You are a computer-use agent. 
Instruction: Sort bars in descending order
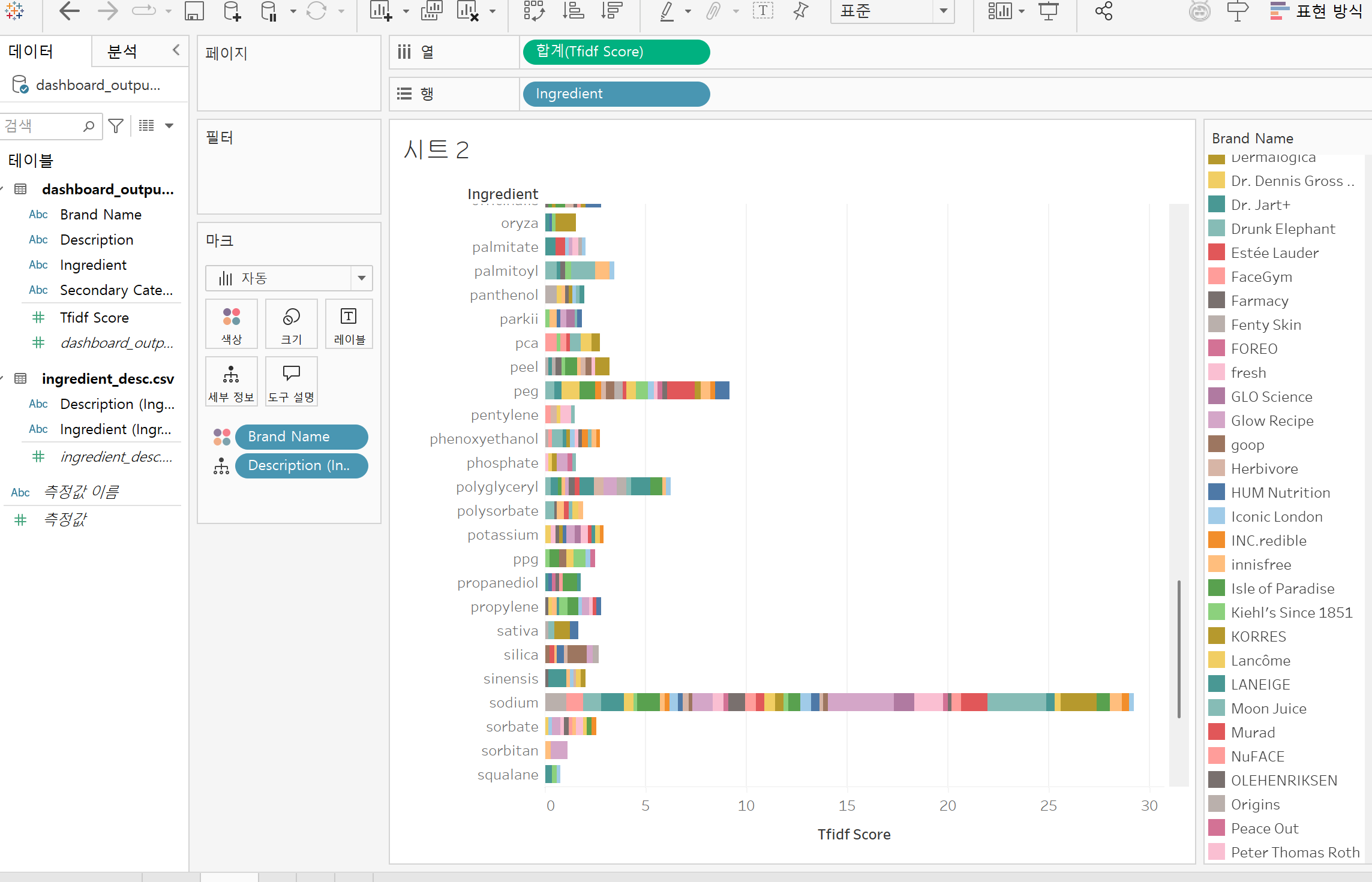click(x=611, y=11)
